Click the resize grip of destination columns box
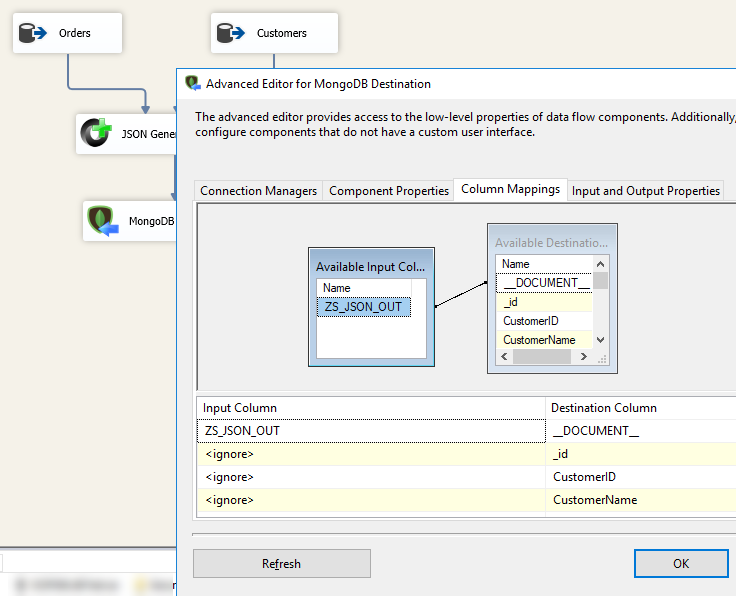Image resolution: width=736 pixels, height=596 pixels. [602, 359]
